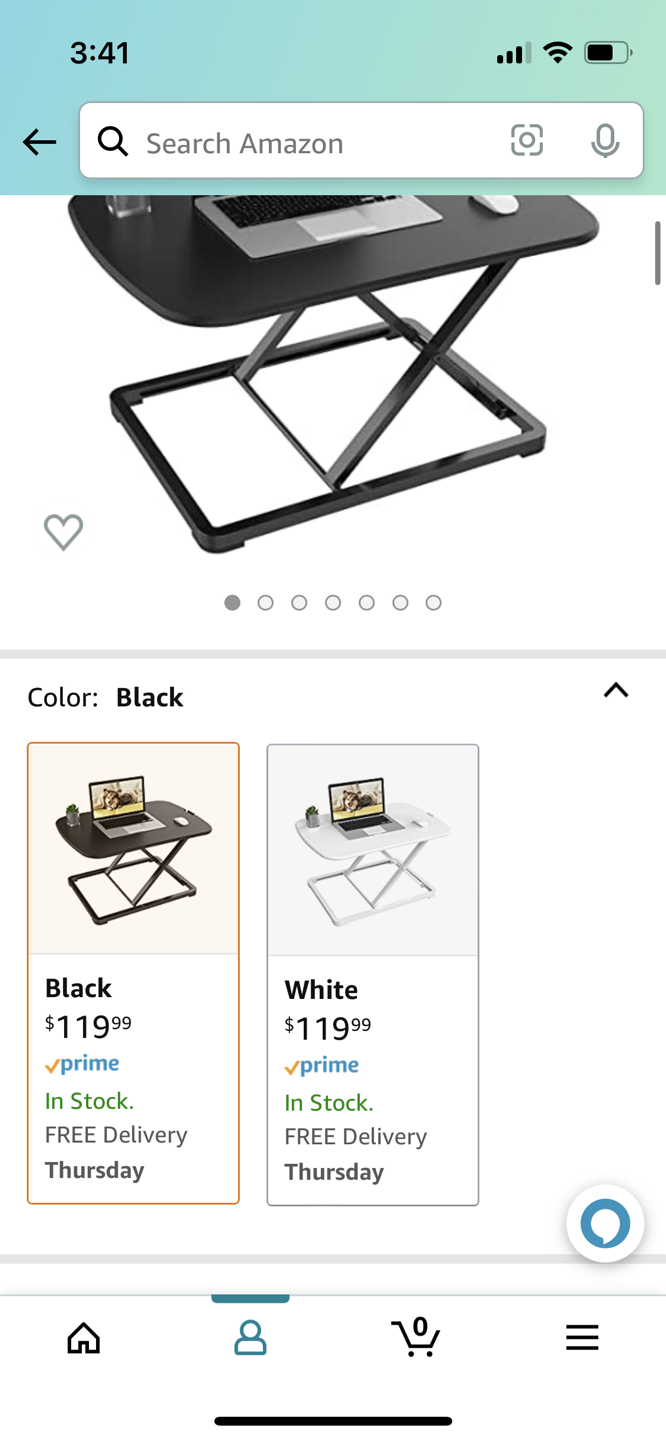Switch to the cart tab

click(416, 1337)
